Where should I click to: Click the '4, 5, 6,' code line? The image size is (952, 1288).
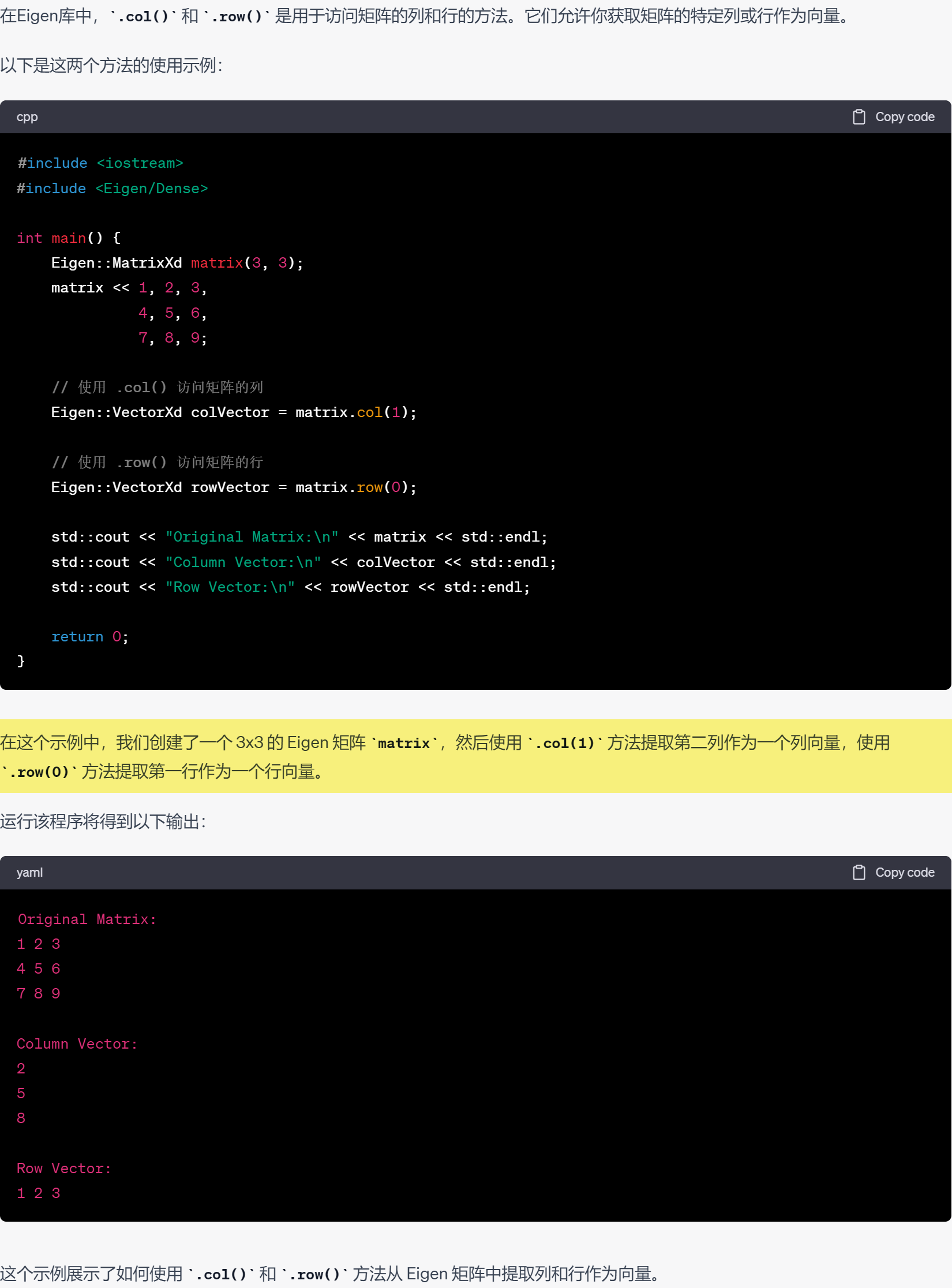pyautogui.click(x=173, y=313)
